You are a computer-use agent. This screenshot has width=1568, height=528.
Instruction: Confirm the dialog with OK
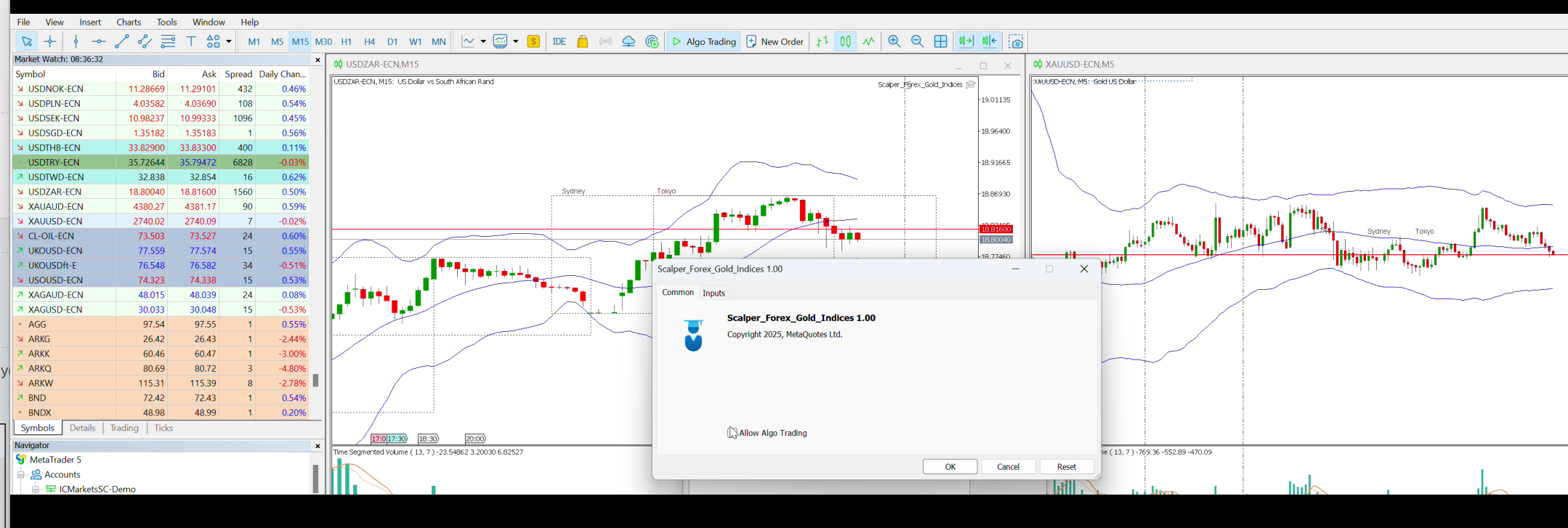click(x=950, y=466)
